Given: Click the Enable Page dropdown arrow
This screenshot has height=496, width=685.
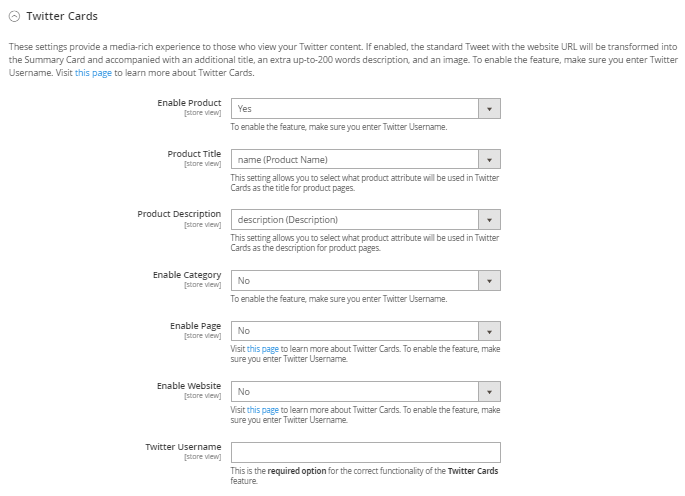Looking at the screenshot, I should pos(489,331).
